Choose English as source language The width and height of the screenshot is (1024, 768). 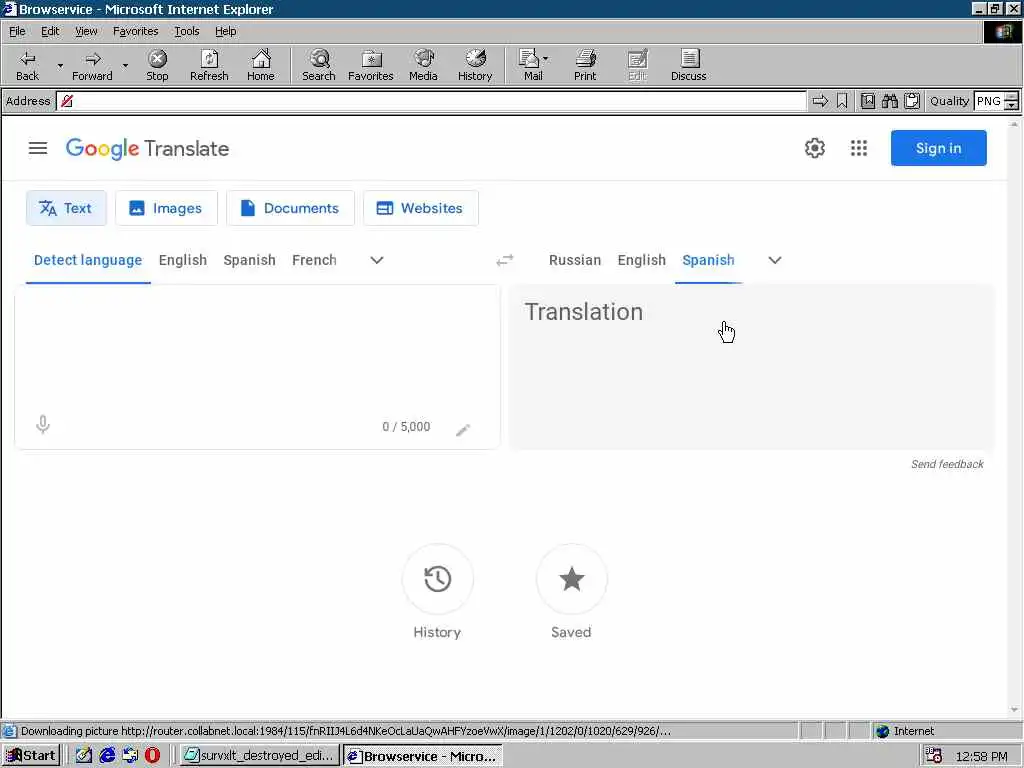click(183, 260)
